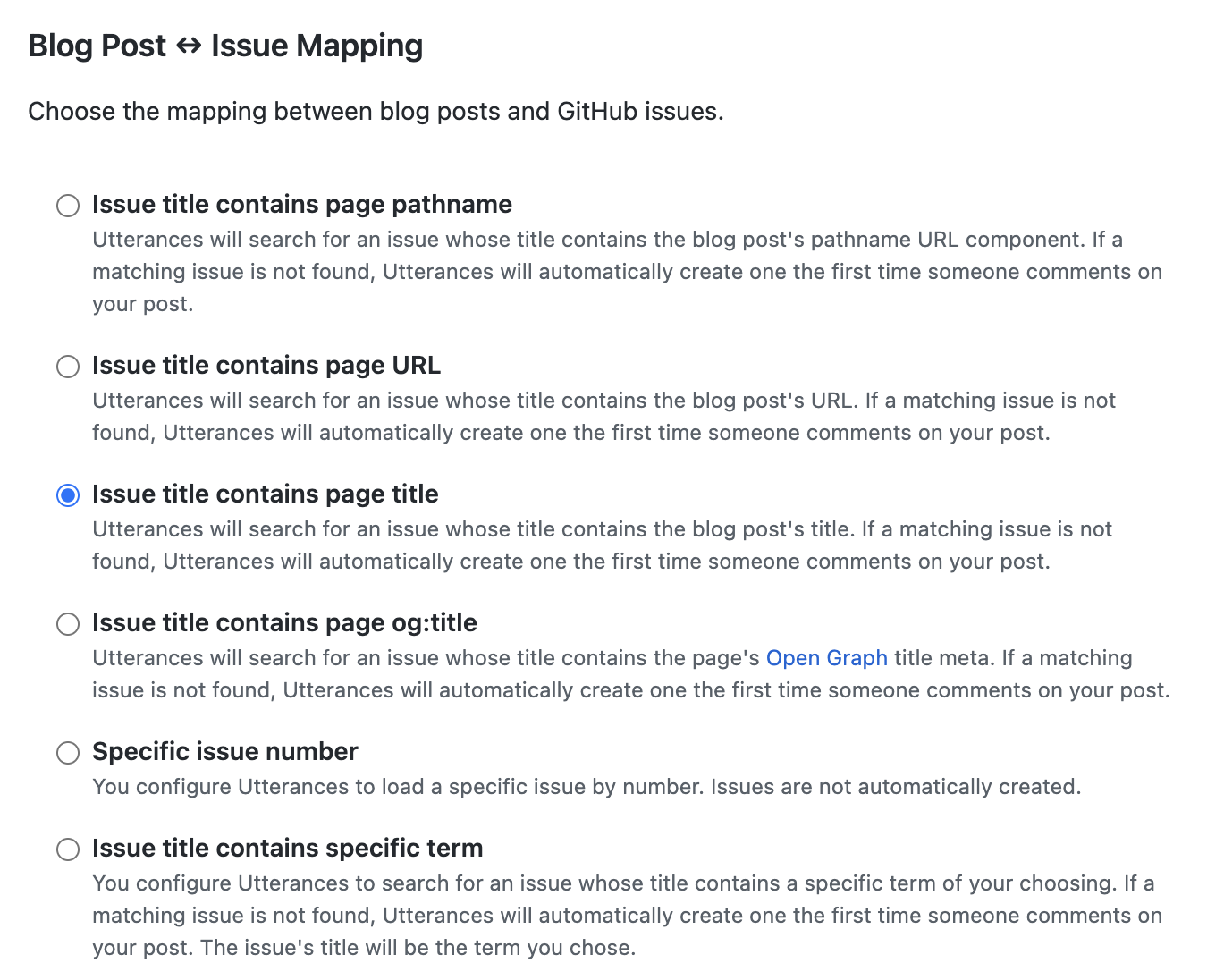Pick the specific term radio button
Image resolution: width=1207 pixels, height=980 pixels.
tap(68, 849)
